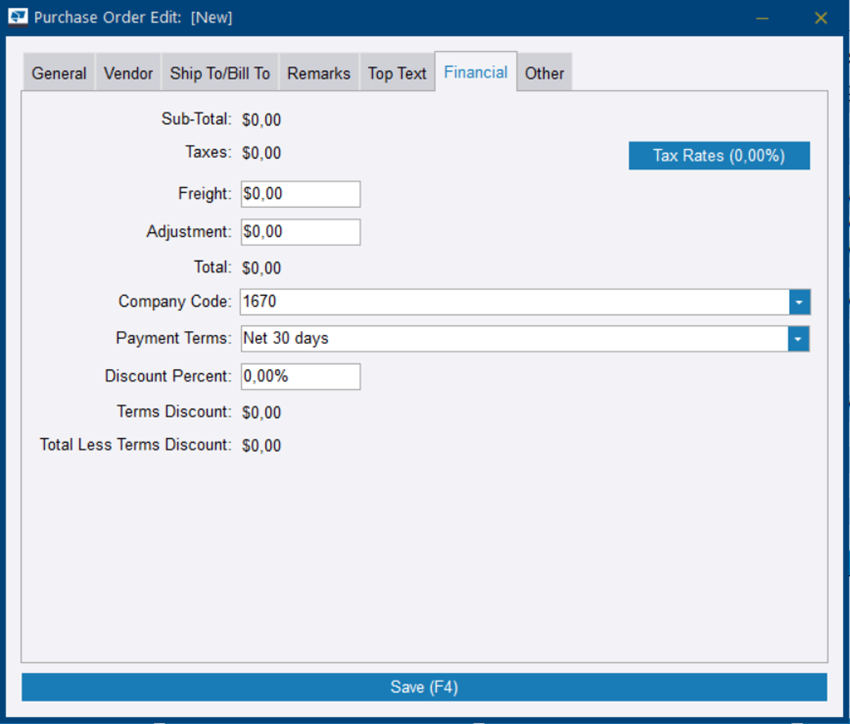This screenshot has width=850, height=724.
Task: Click the Taxes amount value
Action: click(261, 153)
